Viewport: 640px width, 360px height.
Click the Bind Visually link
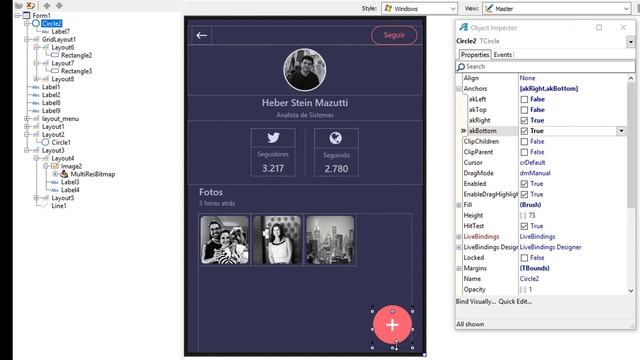click(476, 302)
